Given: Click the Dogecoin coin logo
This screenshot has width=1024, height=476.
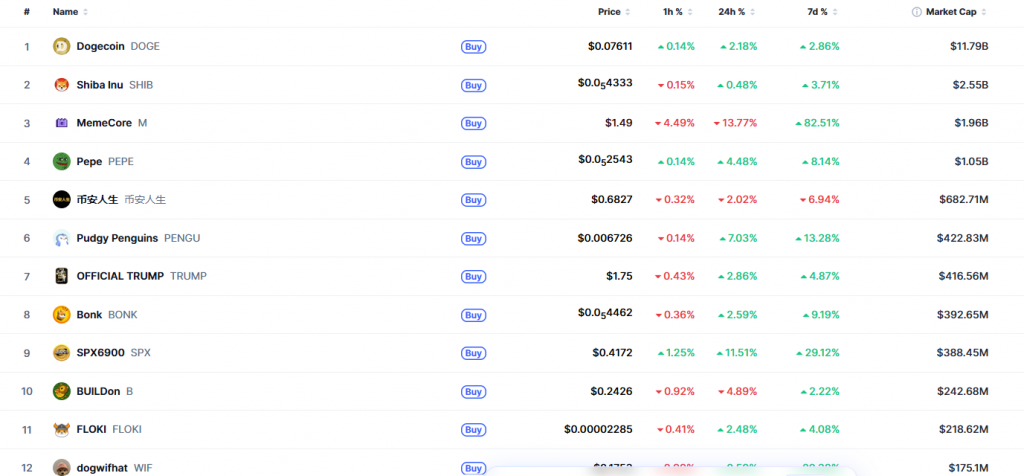Looking at the screenshot, I should (x=61, y=46).
